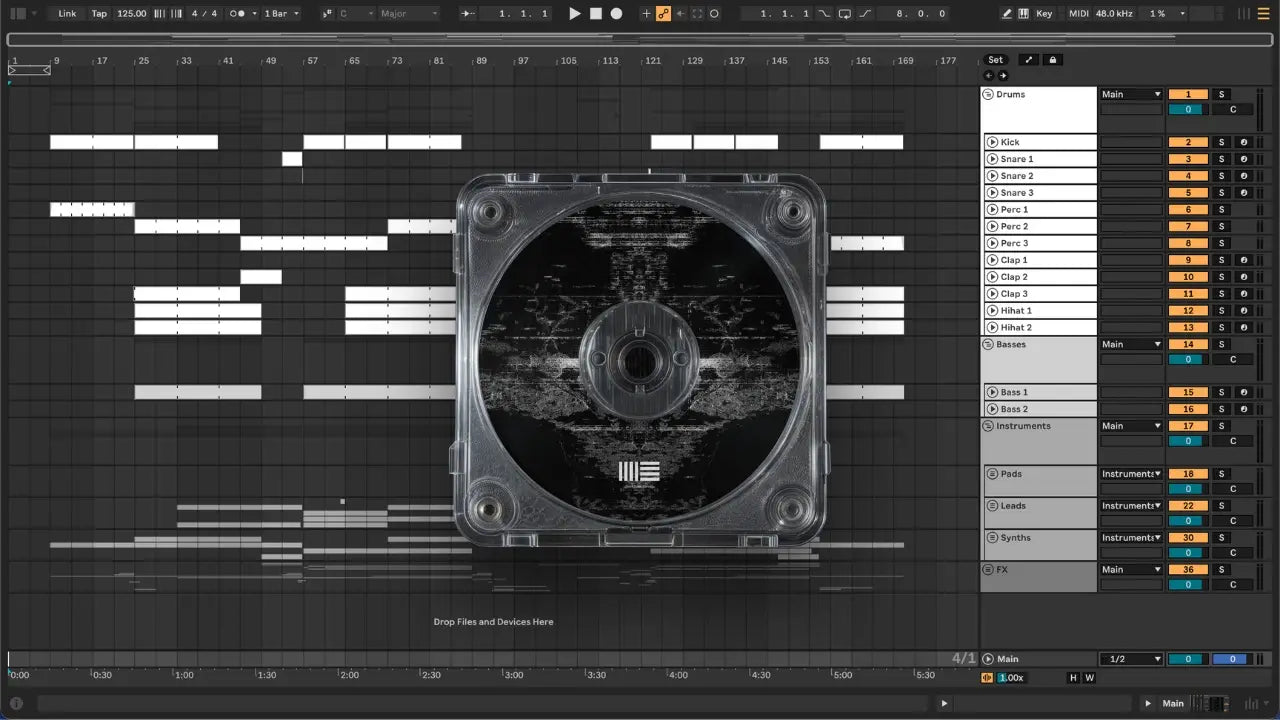Enable Draw Mode pencil icon
The width and height of the screenshot is (1280, 720).
pos(1007,14)
